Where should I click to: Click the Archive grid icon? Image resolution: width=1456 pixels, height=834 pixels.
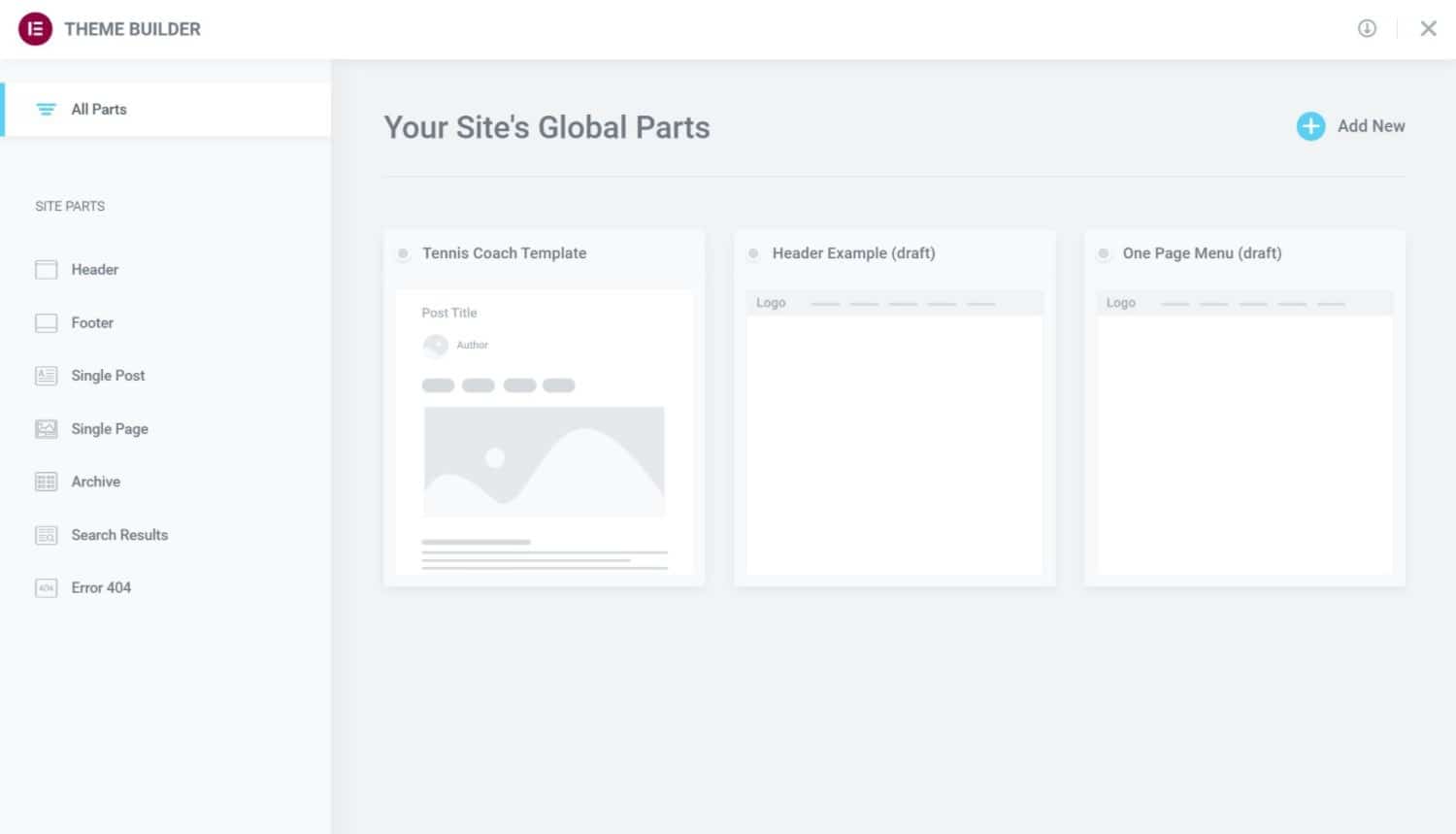point(47,482)
